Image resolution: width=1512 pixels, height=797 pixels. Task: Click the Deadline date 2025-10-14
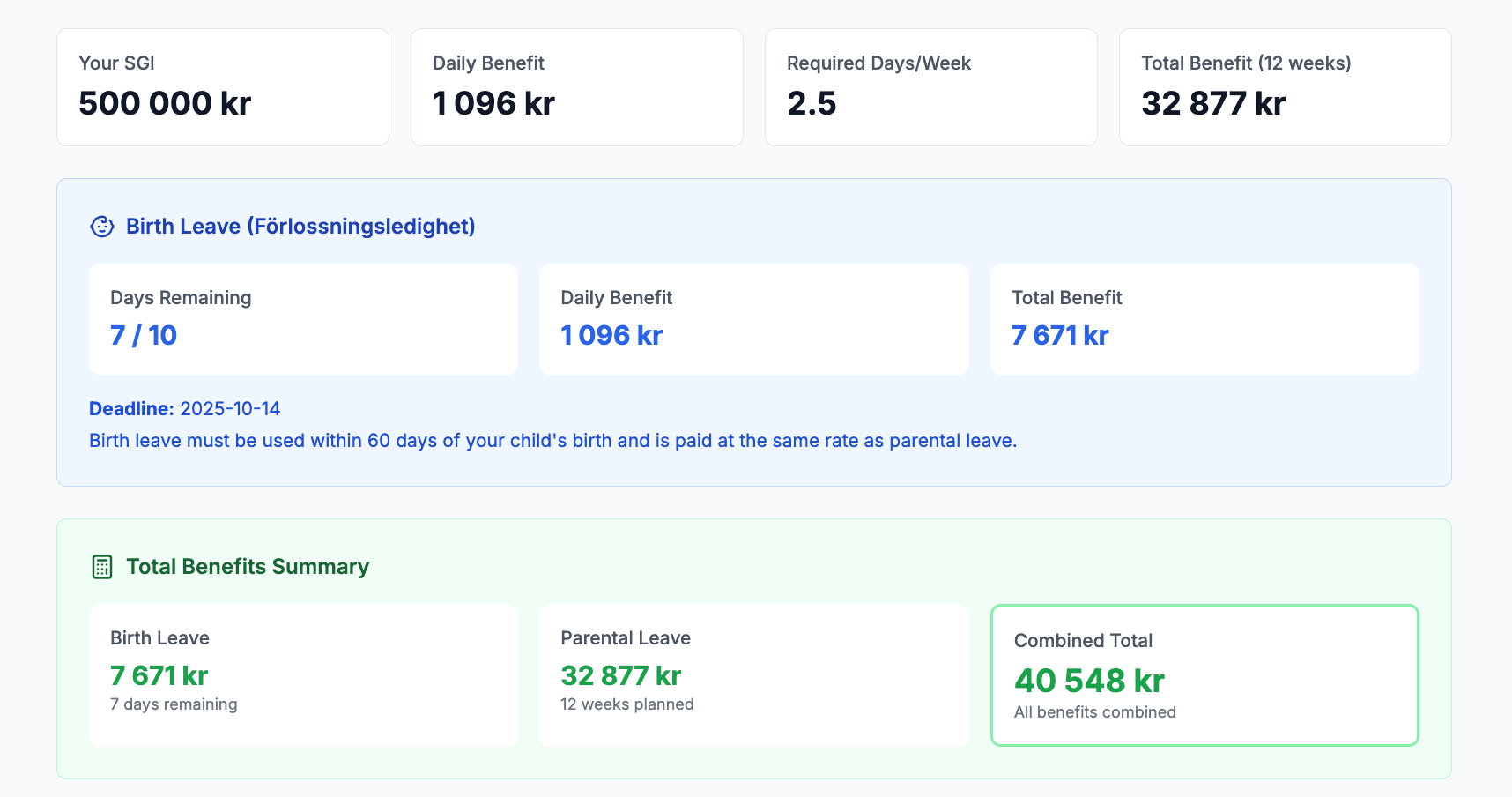[x=230, y=409]
